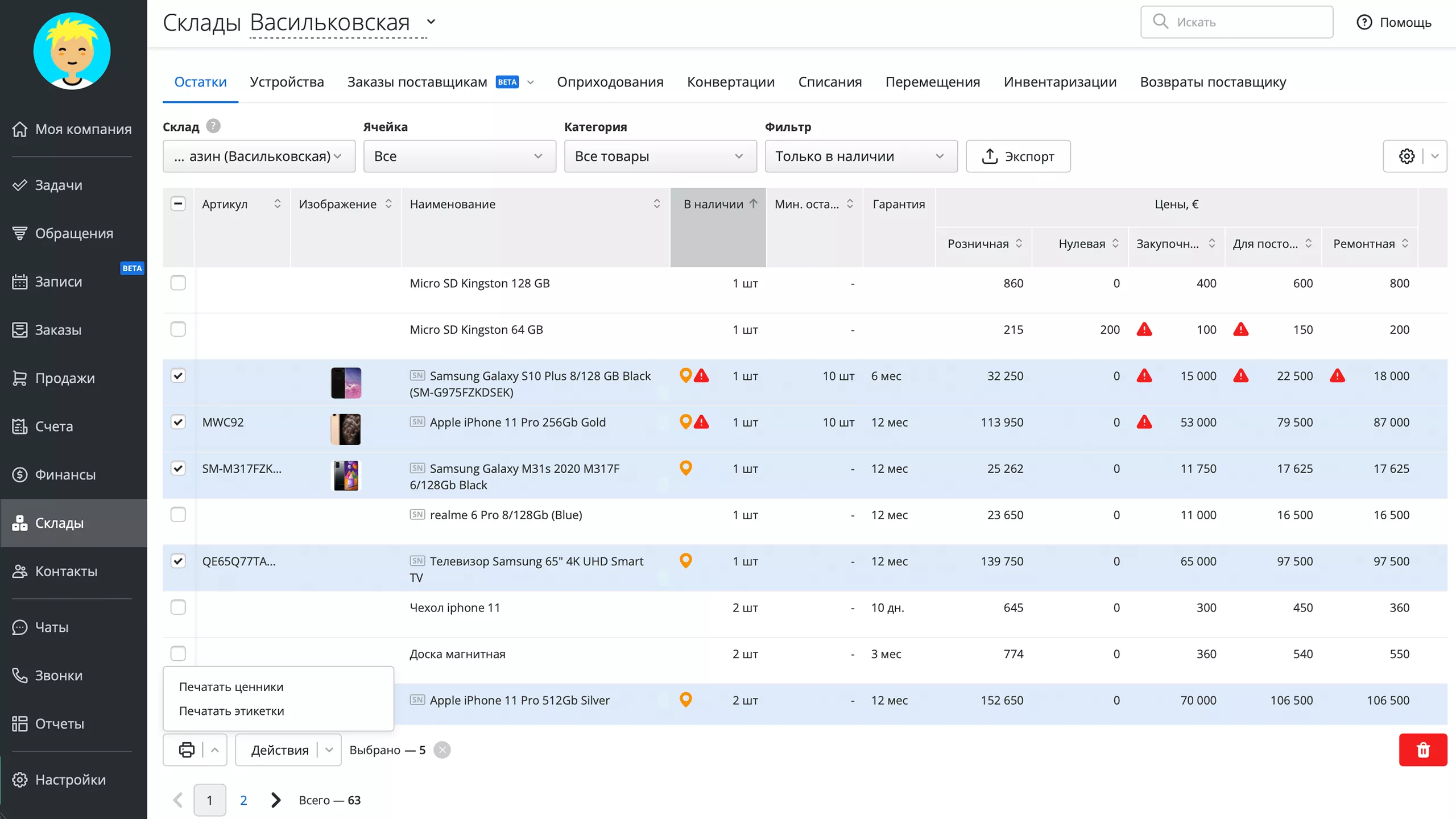Check the Micro SD Kingston 128 GB checkbox
This screenshot has height=819, width=1456.
178,283
